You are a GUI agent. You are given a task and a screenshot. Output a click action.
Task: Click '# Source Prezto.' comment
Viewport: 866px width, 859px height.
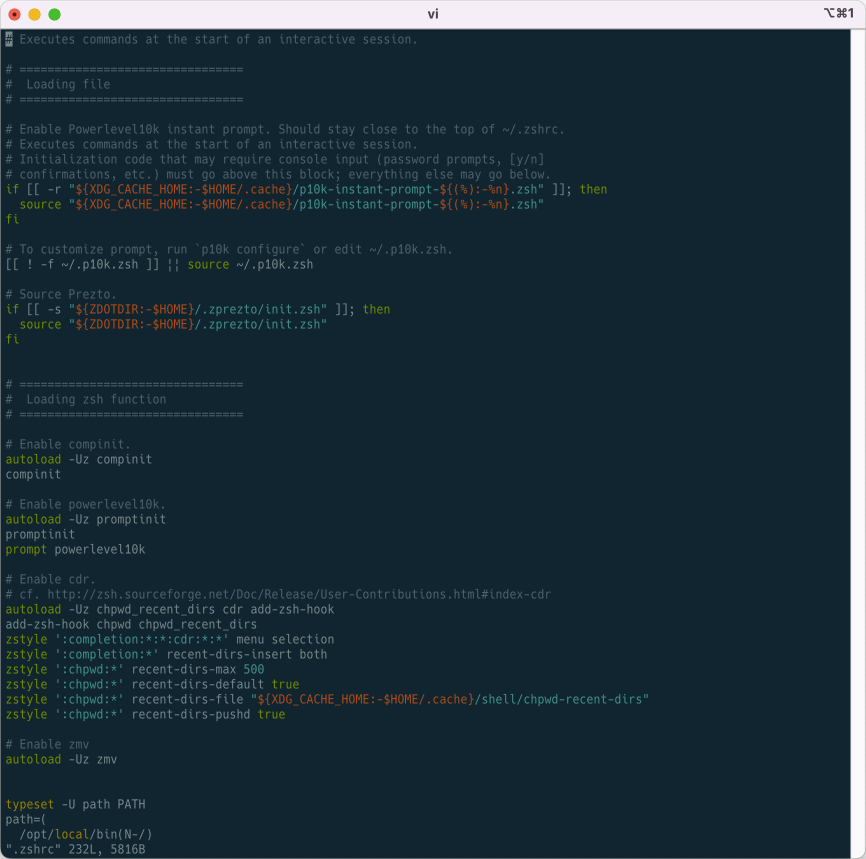click(x=61, y=294)
